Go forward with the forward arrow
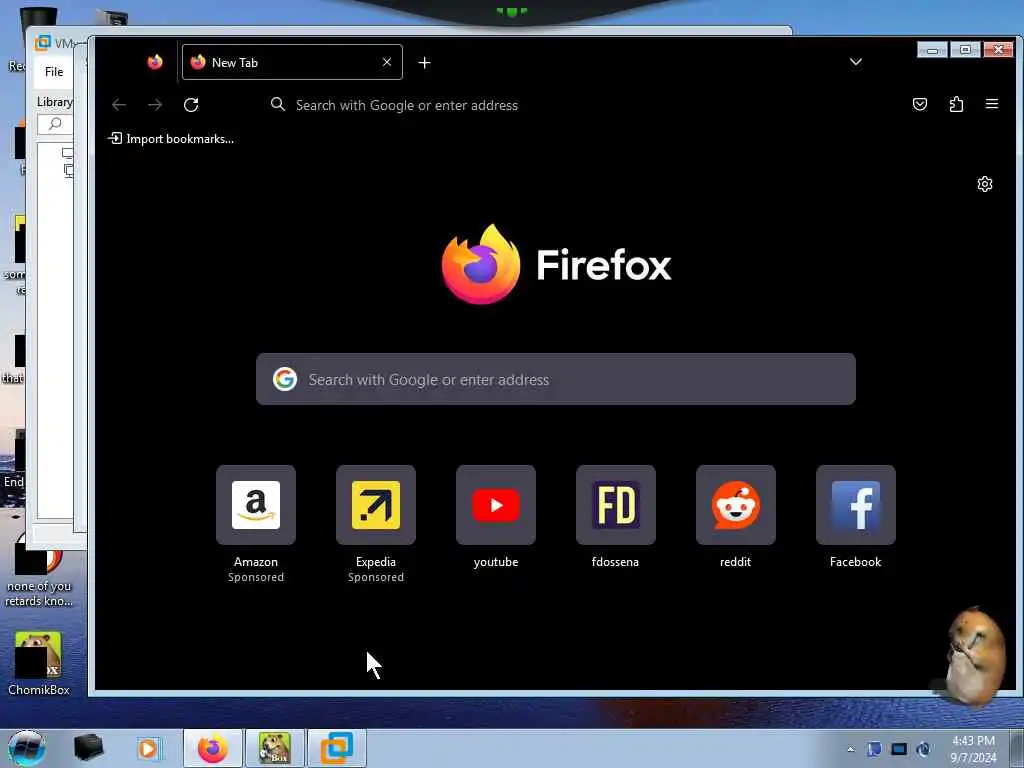The width and height of the screenshot is (1024, 768). pyautogui.click(x=155, y=104)
